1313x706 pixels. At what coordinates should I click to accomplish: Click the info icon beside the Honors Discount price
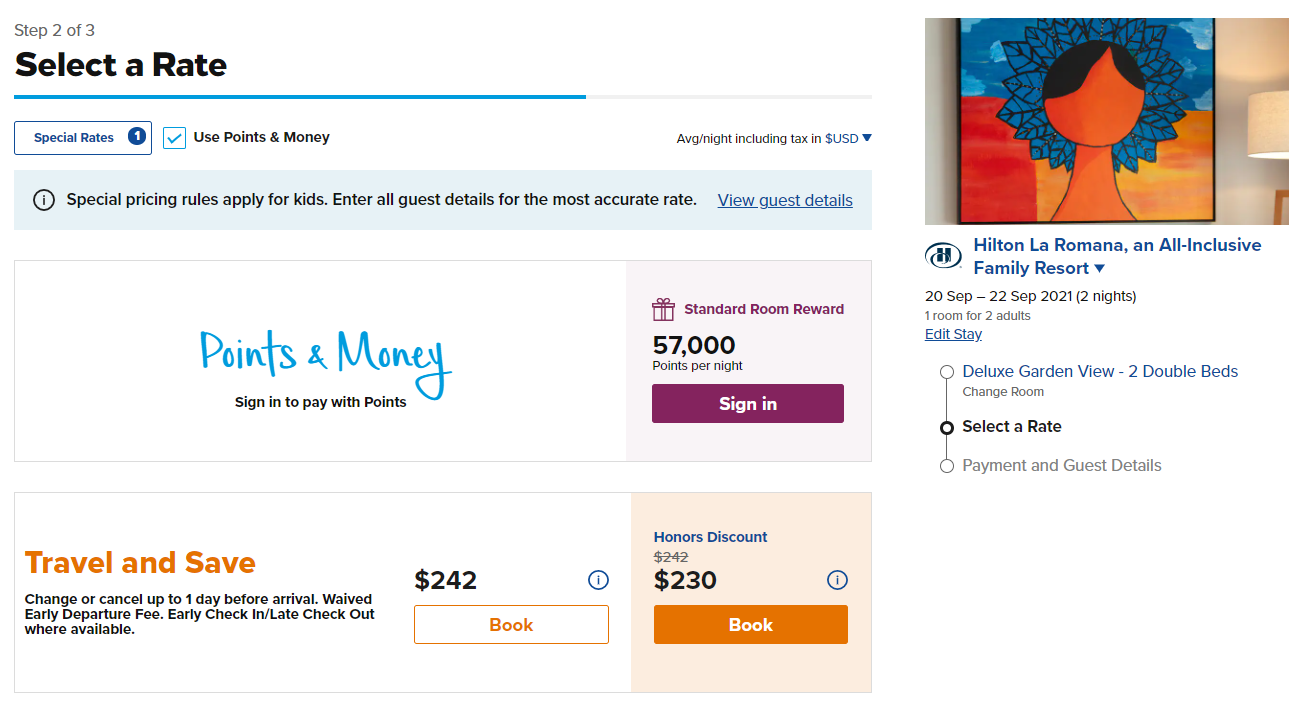(x=836, y=580)
